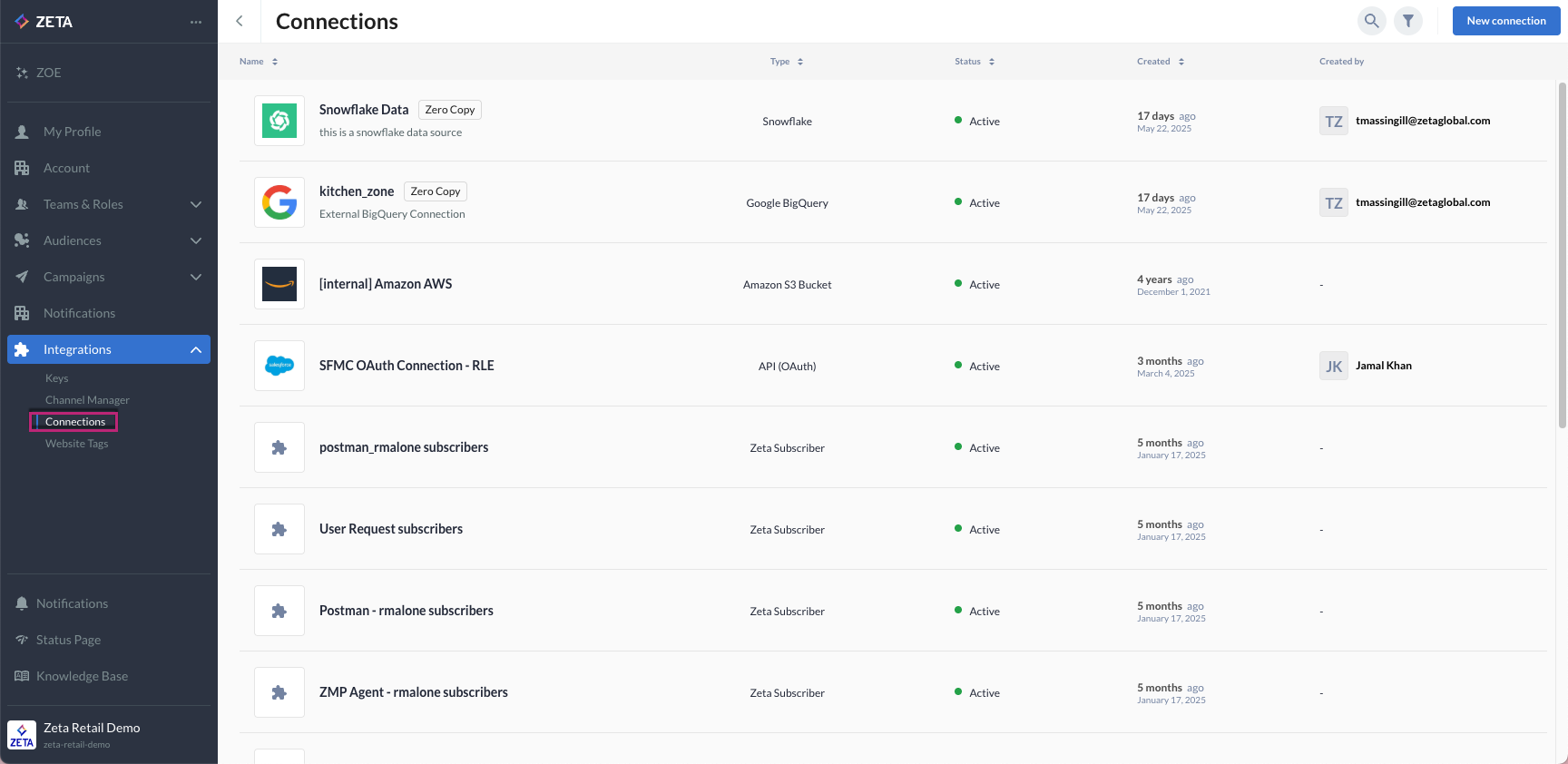Image resolution: width=1568 pixels, height=764 pixels.
Task: Click 'API (OAuth)' type cell
Action: (x=787, y=367)
